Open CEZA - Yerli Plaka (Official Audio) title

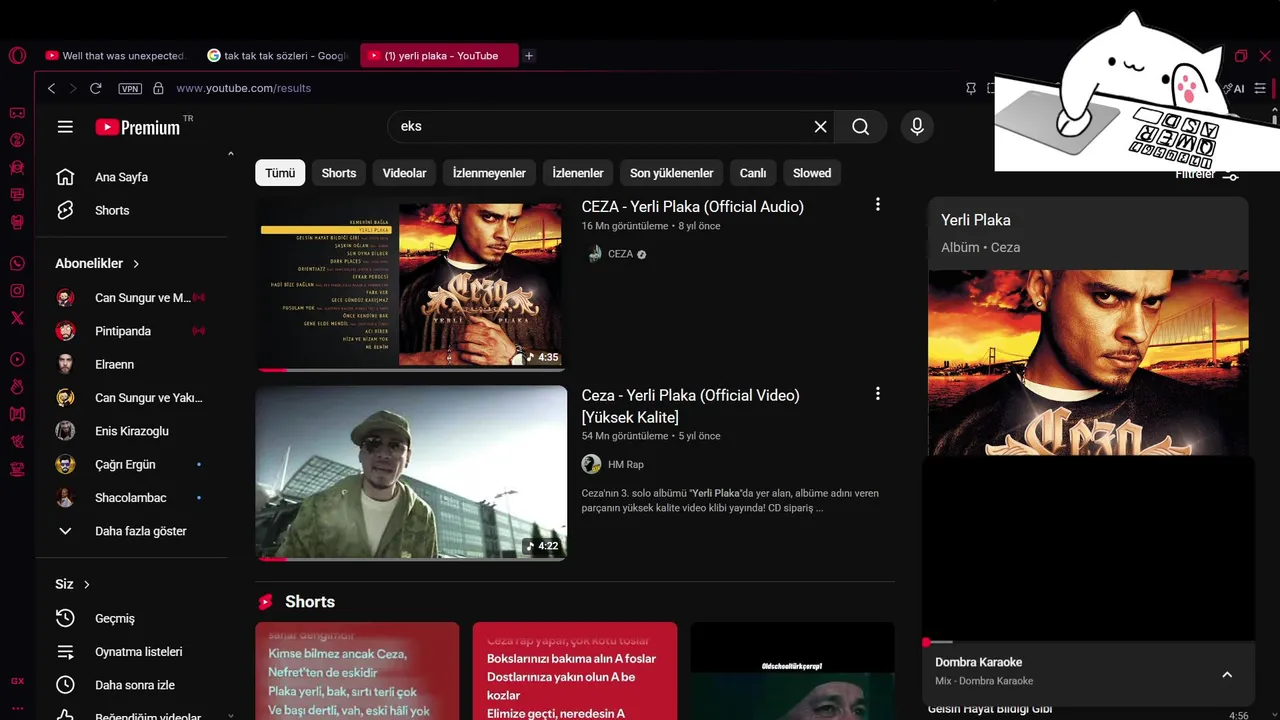click(693, 207)
